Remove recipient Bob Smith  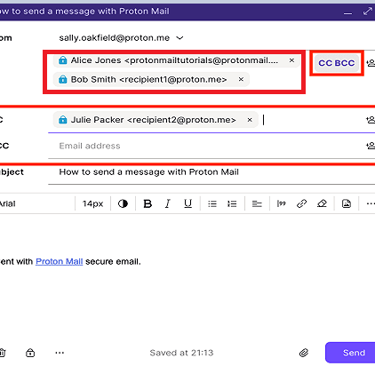pos(241,79)
